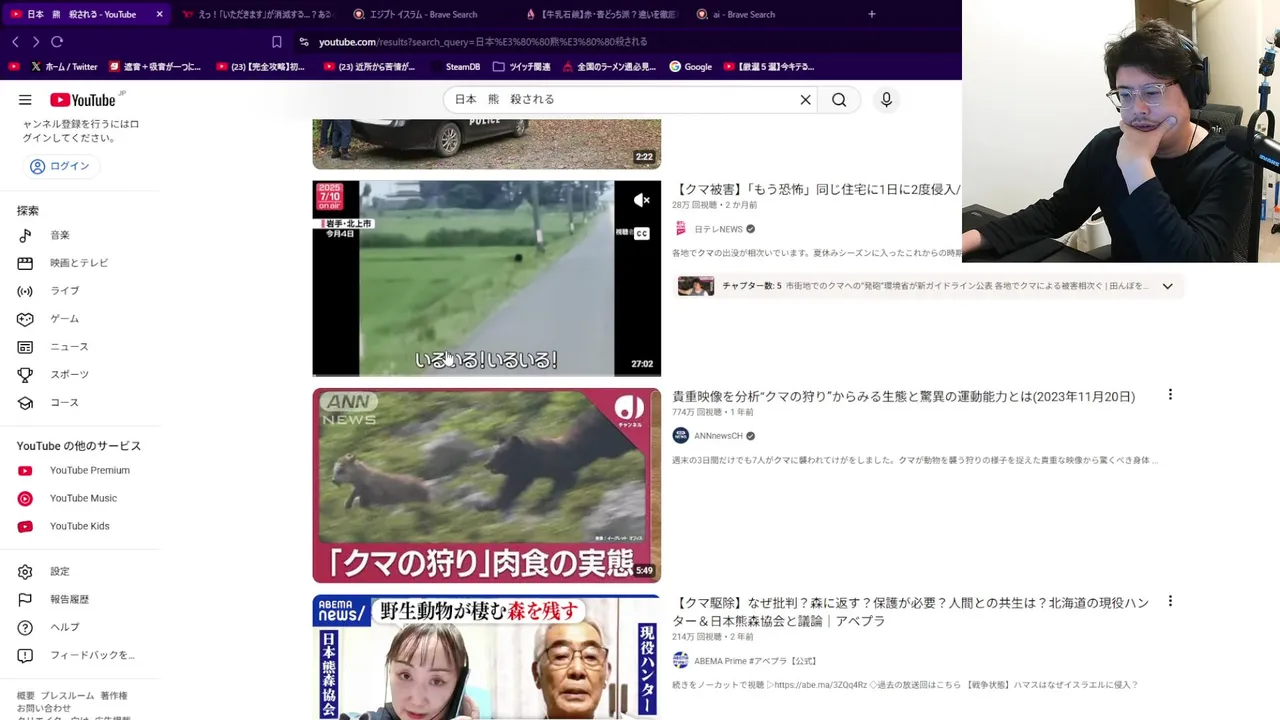Switch to えっ!「いただきます」 browser tab
Viewport: 1280px width, 720px height.
coord(257,15)
